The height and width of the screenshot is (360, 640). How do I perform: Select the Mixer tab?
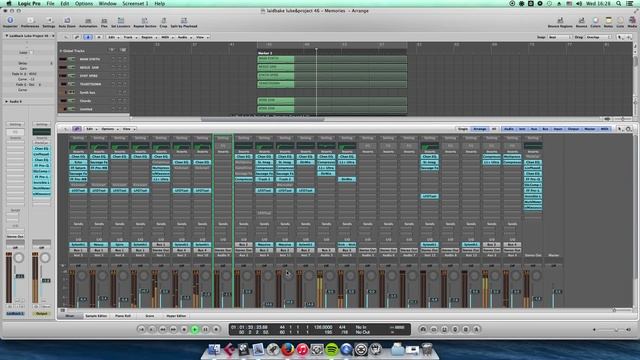(70, 316)
